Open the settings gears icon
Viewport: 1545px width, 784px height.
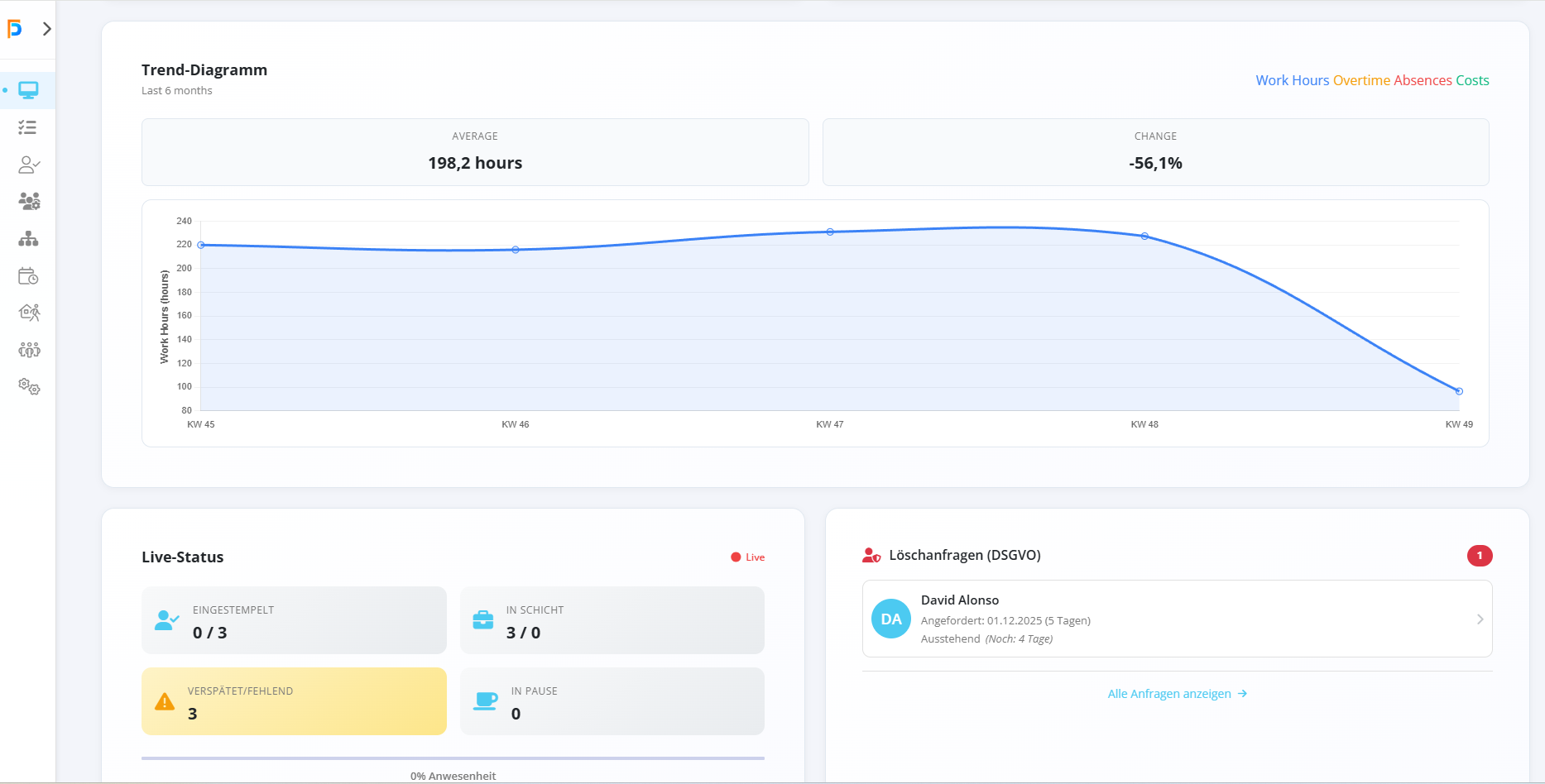[28, 386]
